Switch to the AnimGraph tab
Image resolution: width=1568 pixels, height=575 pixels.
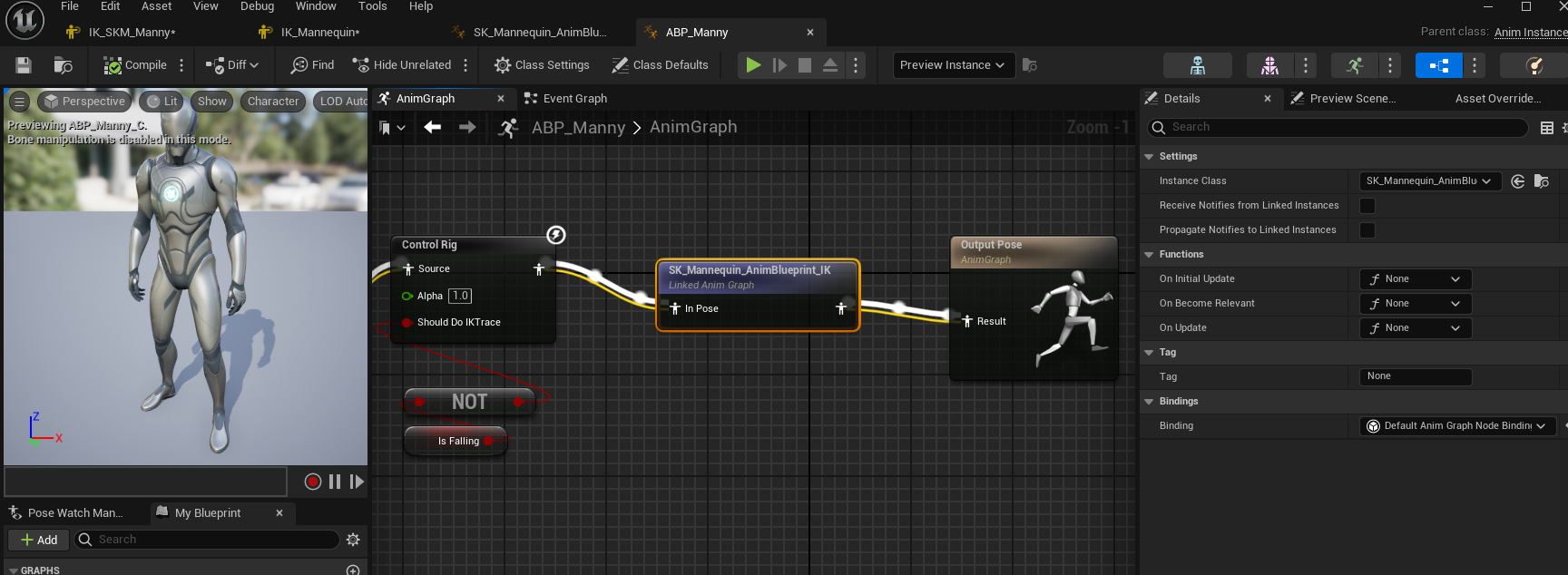click(426, 99)
